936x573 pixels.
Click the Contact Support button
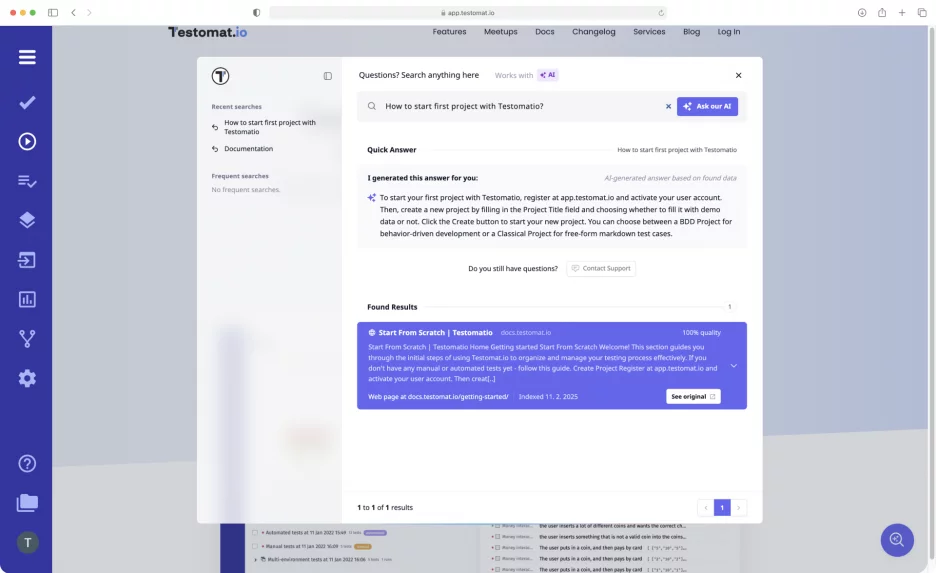point(601,269)
